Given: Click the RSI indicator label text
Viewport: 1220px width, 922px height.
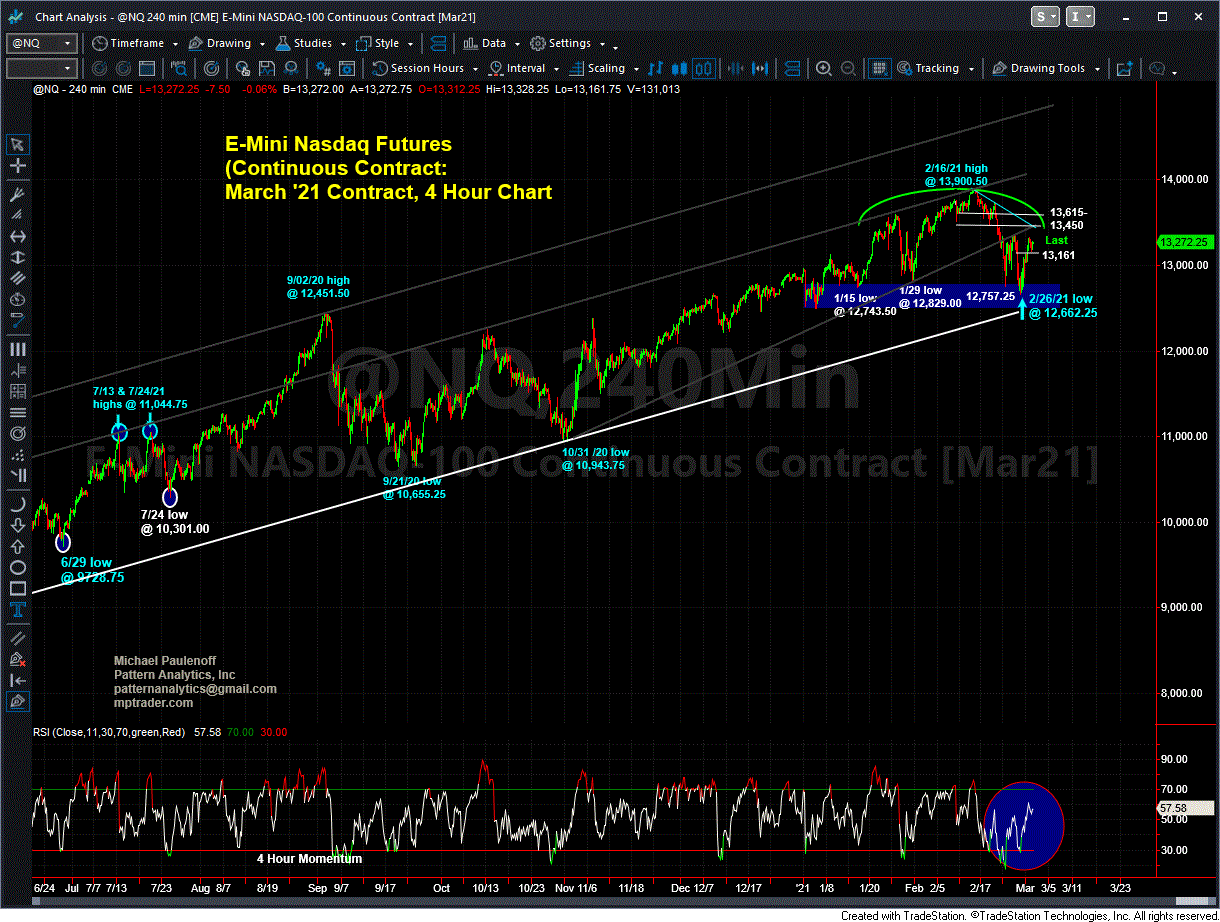Looking at the screenshot, I should (x=109, y=732).
